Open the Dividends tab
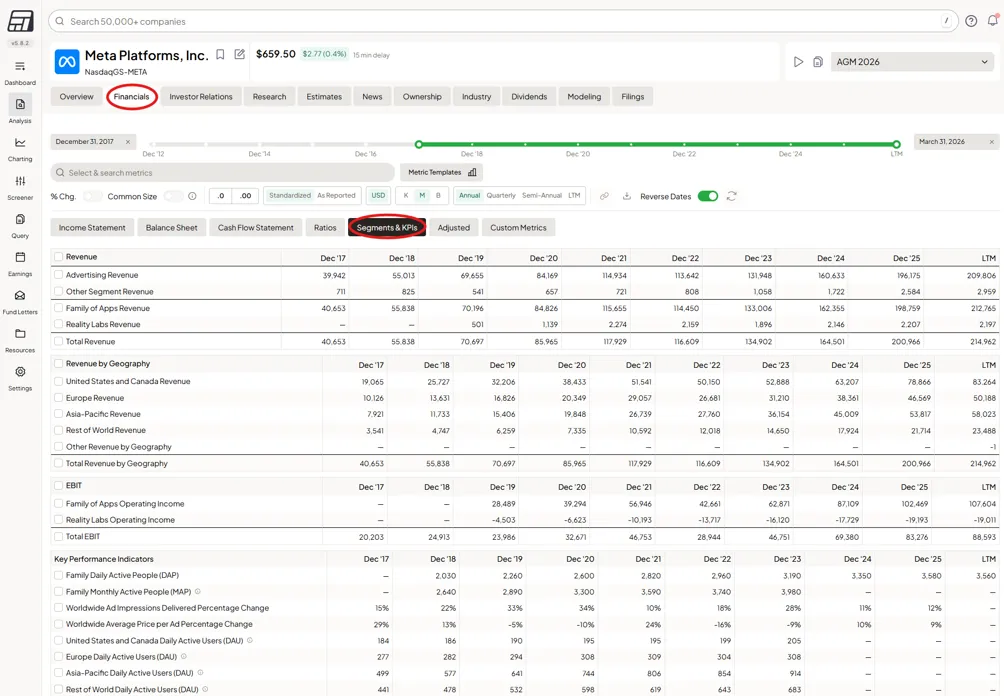This screenshot has height=696, width=1004. pyautogui.click(x=529, y=97)
